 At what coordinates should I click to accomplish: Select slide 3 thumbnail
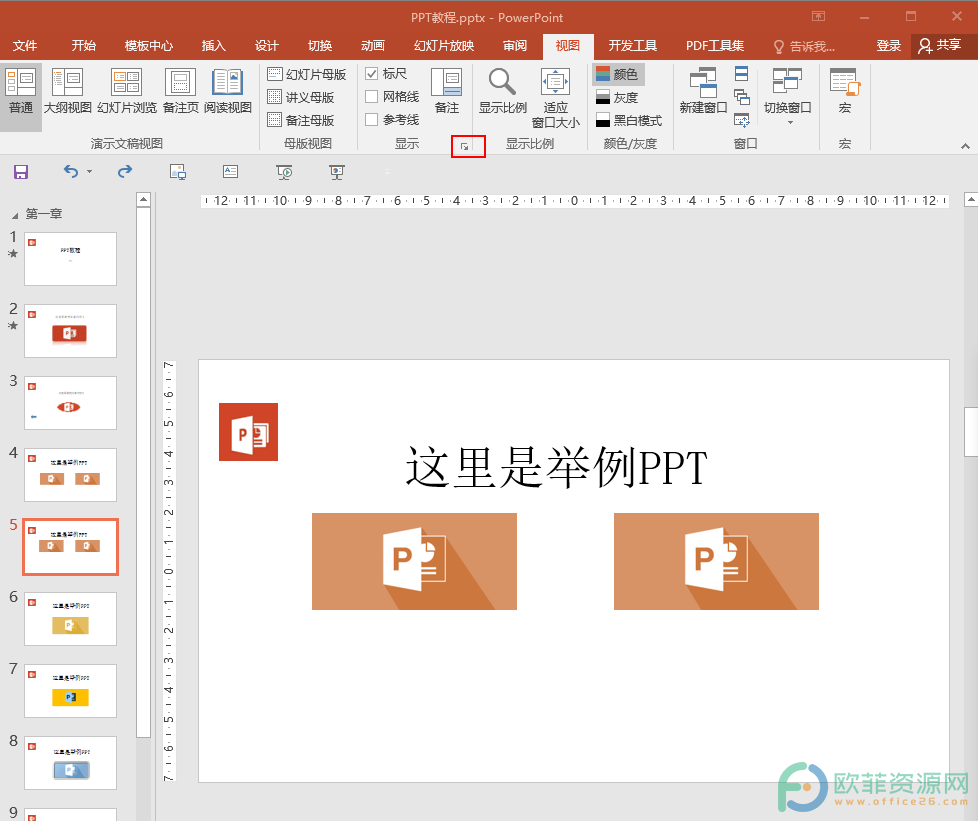coord(70,402)
